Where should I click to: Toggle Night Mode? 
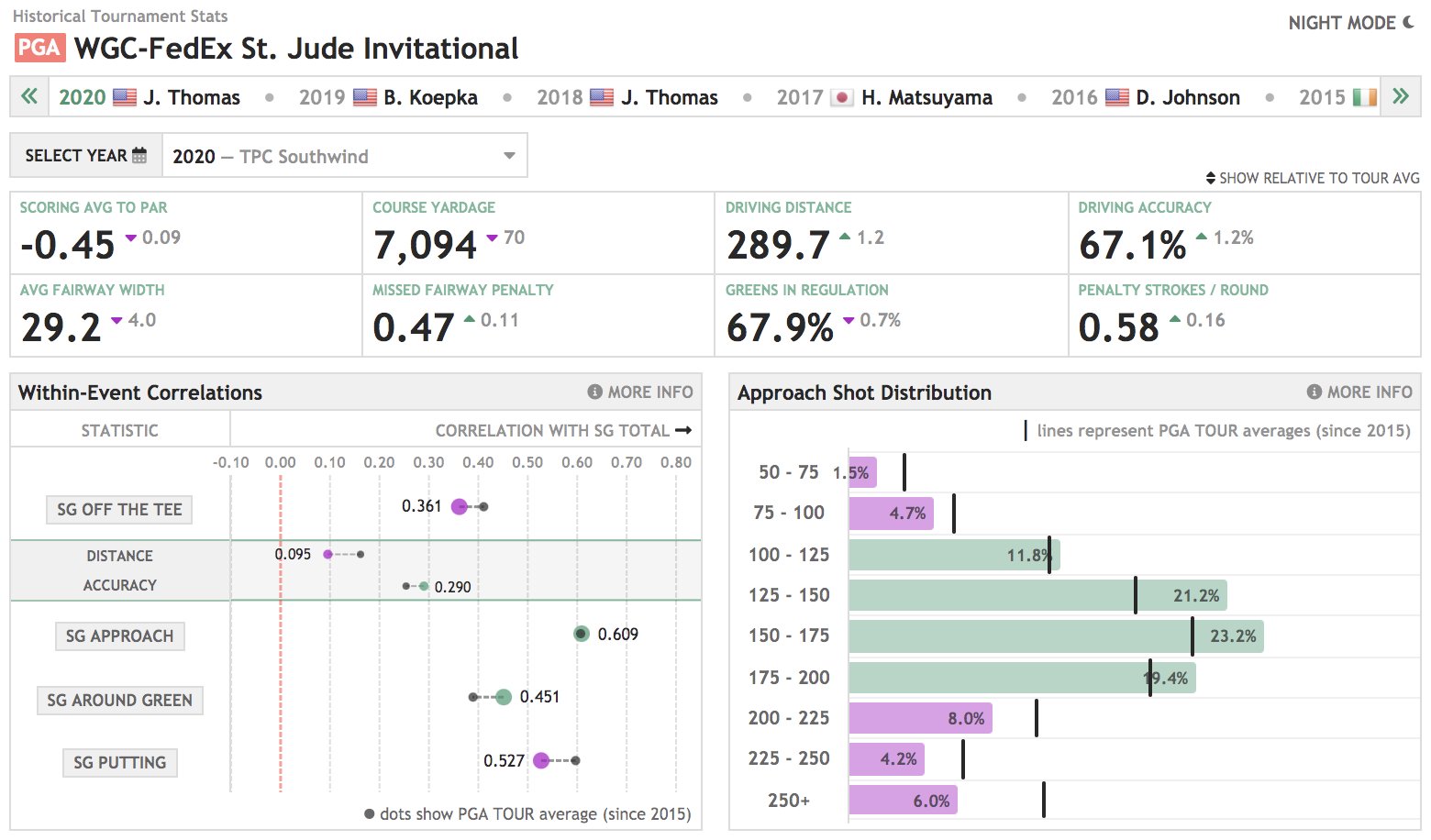pos(1350,22)
